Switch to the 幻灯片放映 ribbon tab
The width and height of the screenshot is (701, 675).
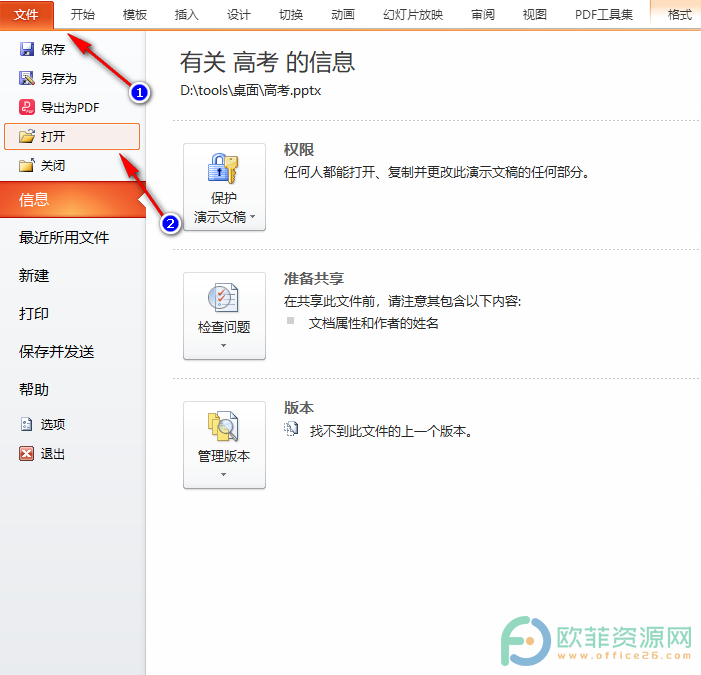click(x=413, y=15)
